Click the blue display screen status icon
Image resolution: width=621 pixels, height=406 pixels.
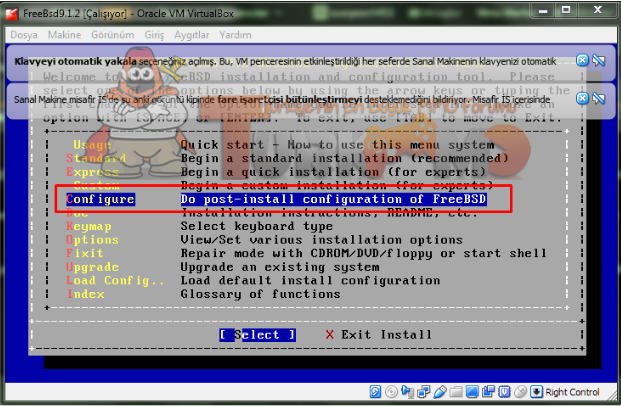472,392
